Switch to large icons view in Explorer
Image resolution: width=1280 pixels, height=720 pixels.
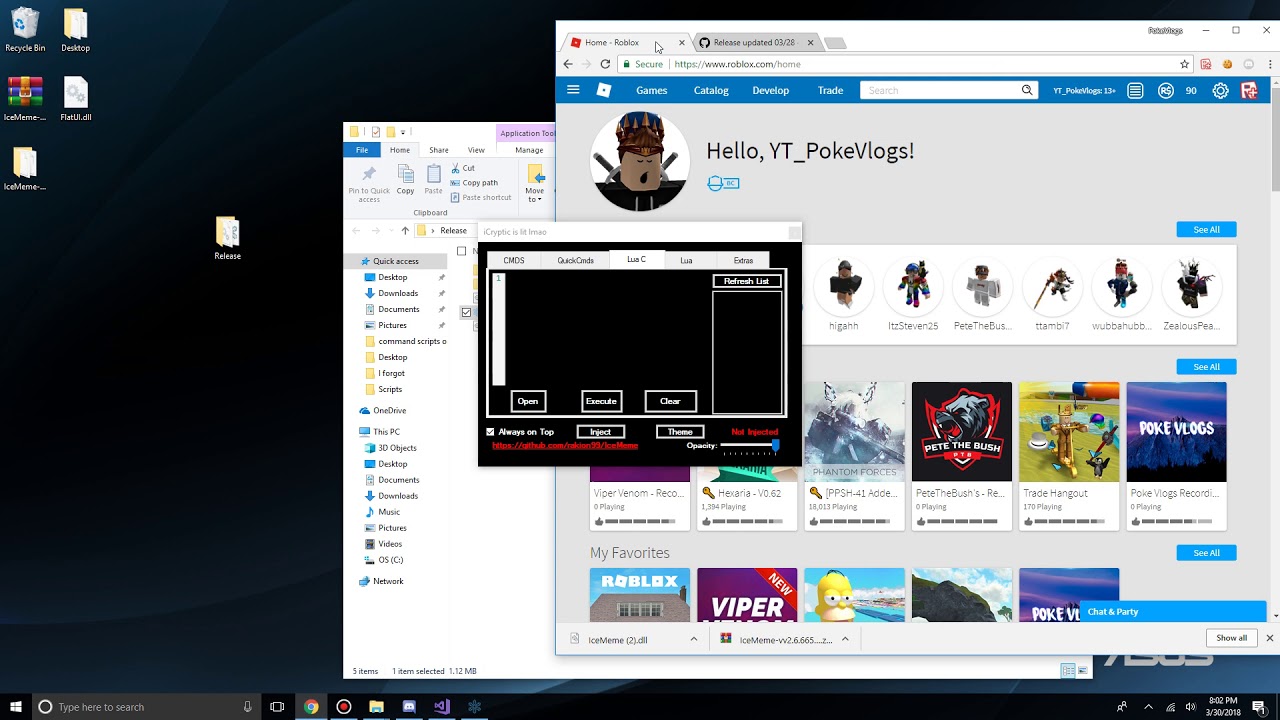coord(1083,671)
